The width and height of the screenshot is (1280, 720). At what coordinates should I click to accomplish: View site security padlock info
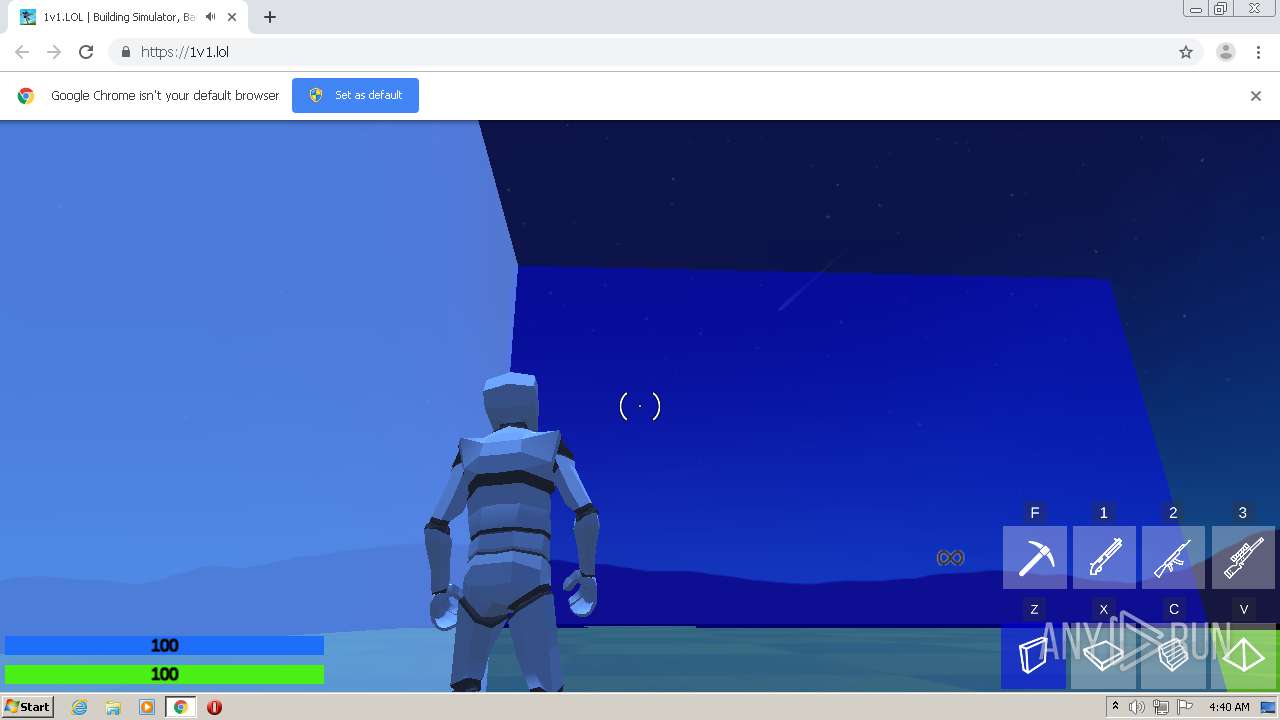point(125,52)
